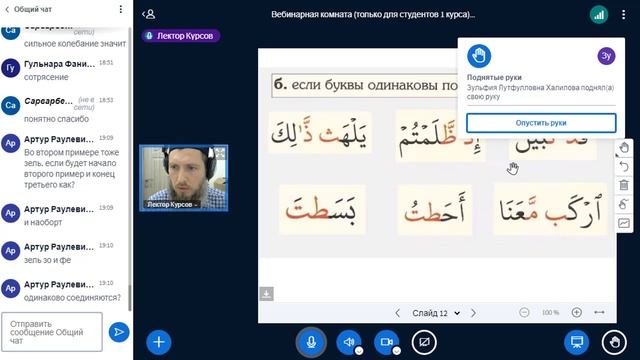Fit presentation to width

pyautogui.click(x=599, y=313)
